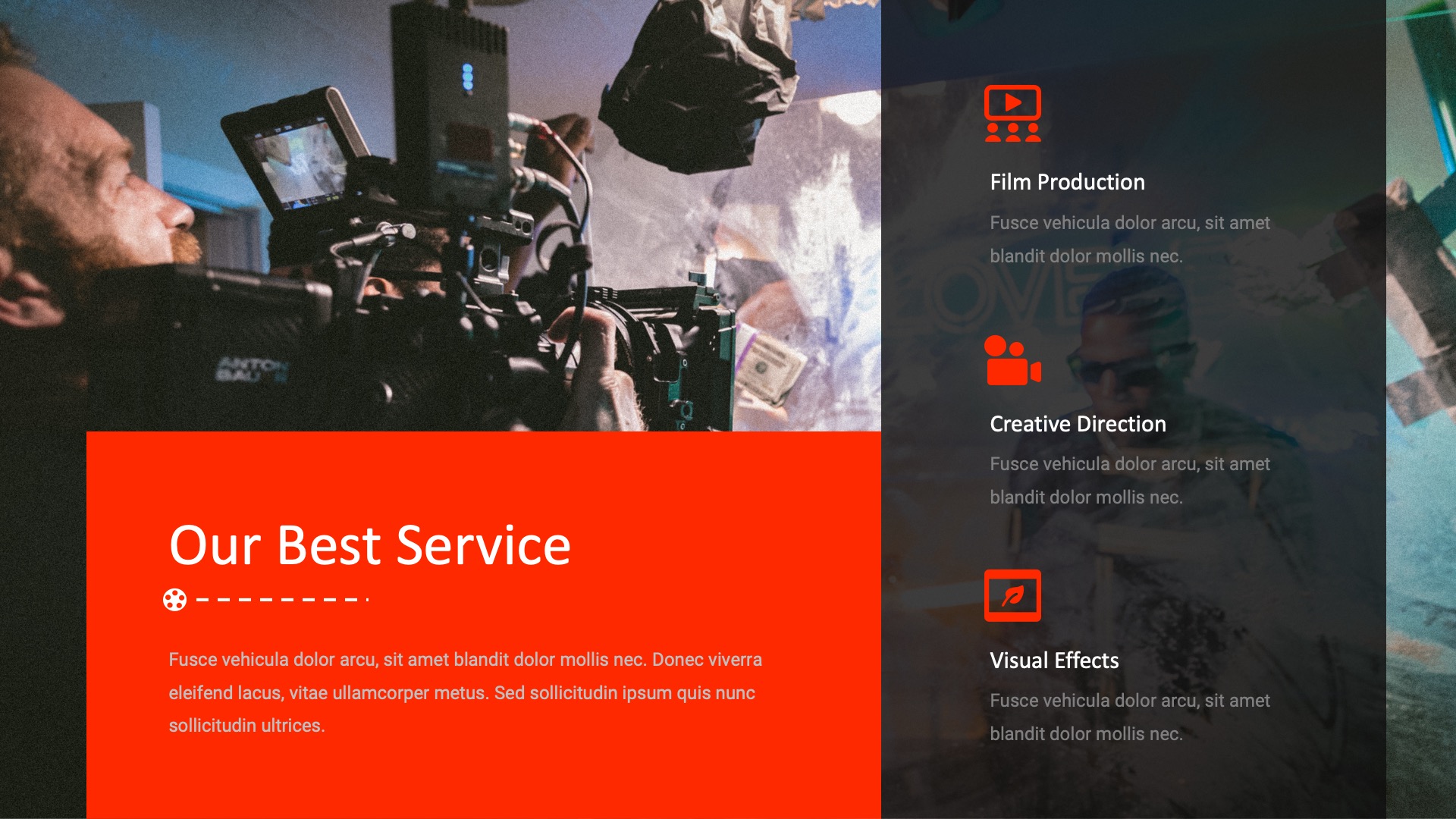Click the Film Production audience-screen icon
The width and height of the screenshot is (1456, 819).
click(1012, 114)
